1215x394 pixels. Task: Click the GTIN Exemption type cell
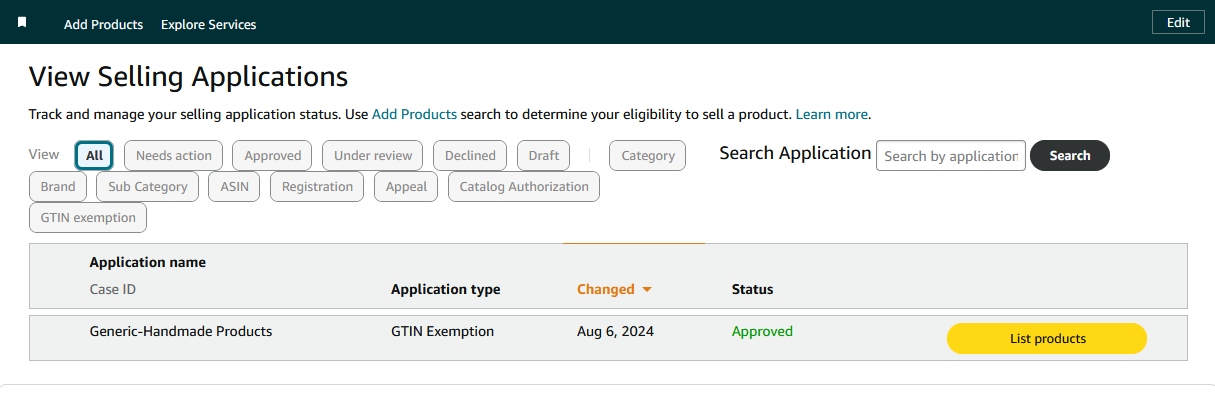(x=442, y=331)
